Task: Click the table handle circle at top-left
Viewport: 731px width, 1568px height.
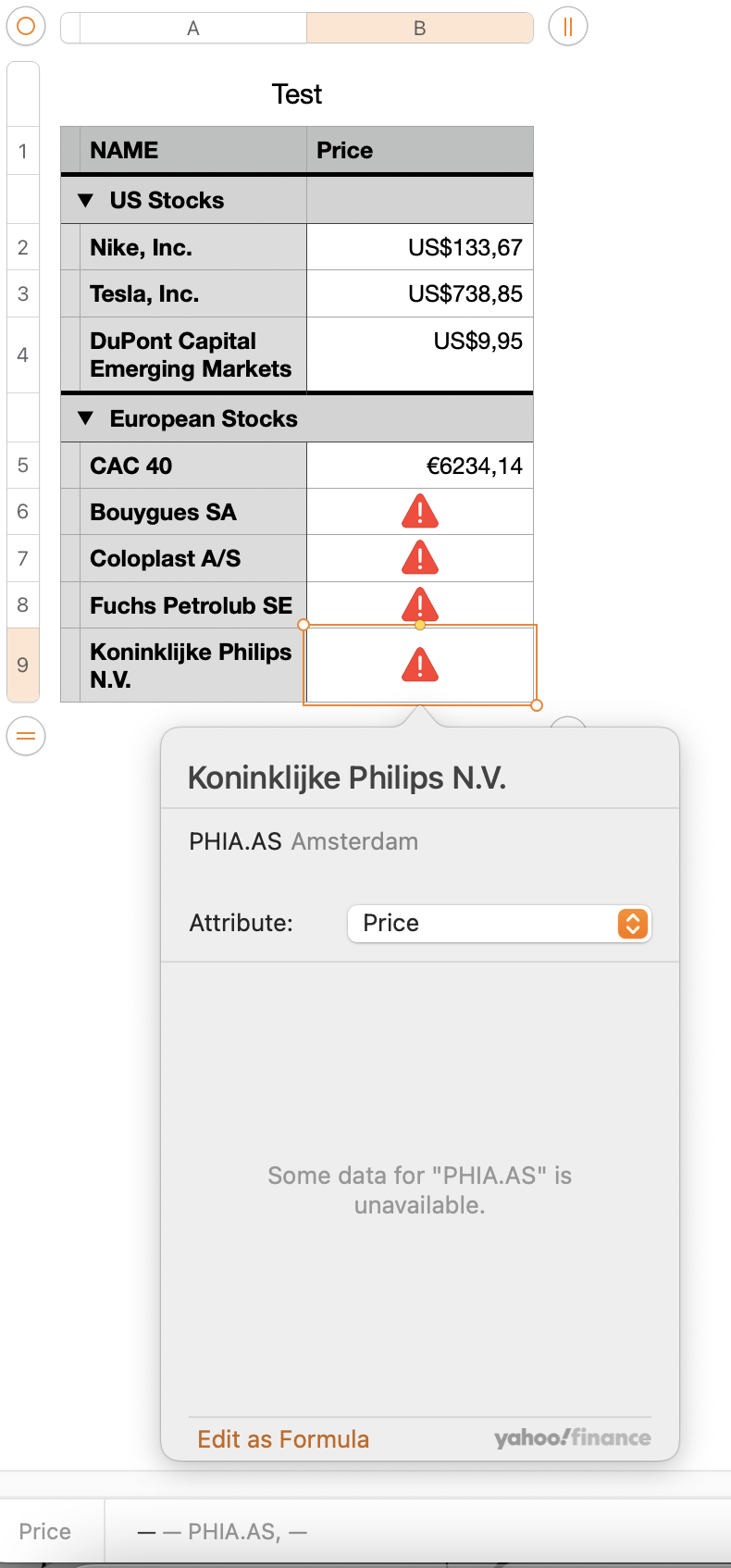Action: click(26, 26)
